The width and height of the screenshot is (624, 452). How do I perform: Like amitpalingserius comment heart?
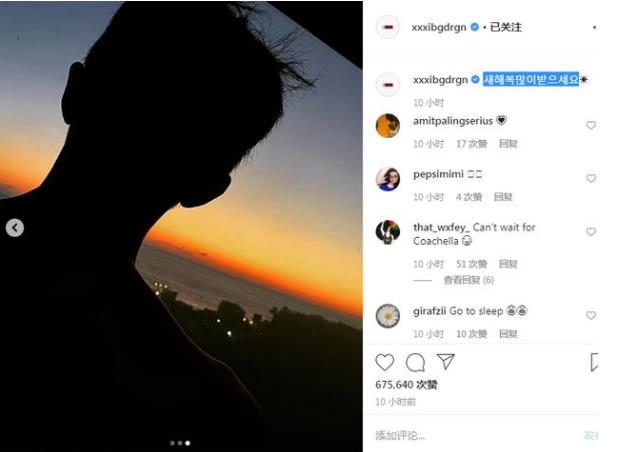click(591, 125)
